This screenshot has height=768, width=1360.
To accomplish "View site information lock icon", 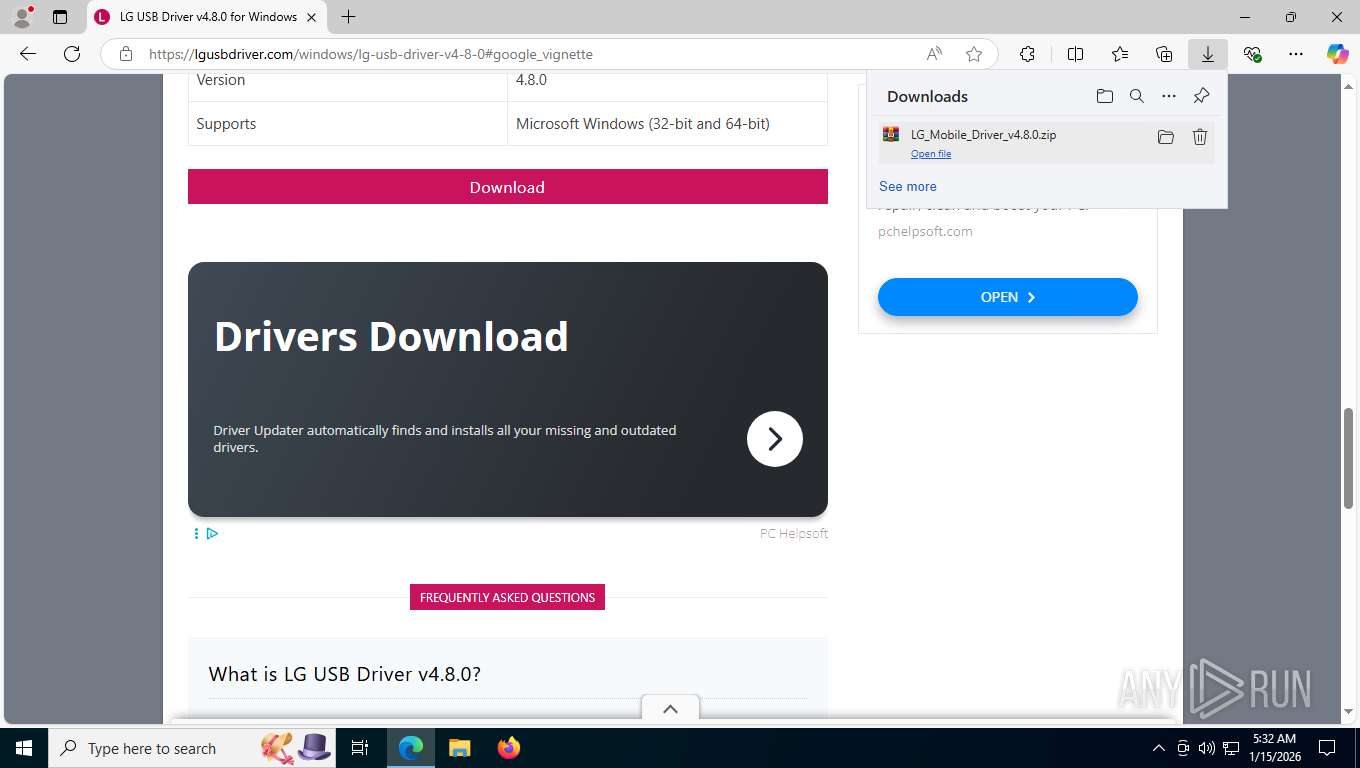I will point(126,54).
